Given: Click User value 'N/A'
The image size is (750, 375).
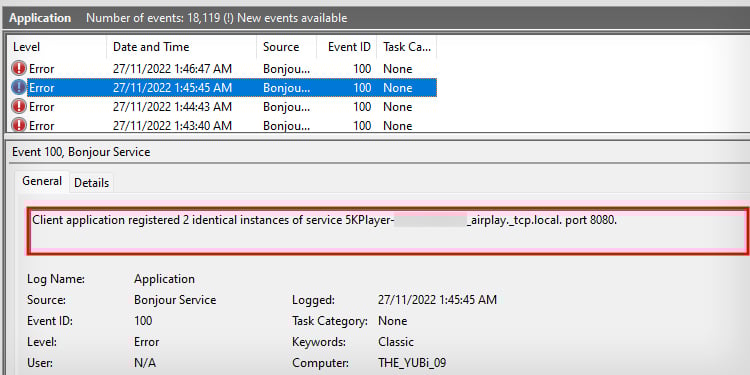Looking at the screenshot, I should (145, 363).
